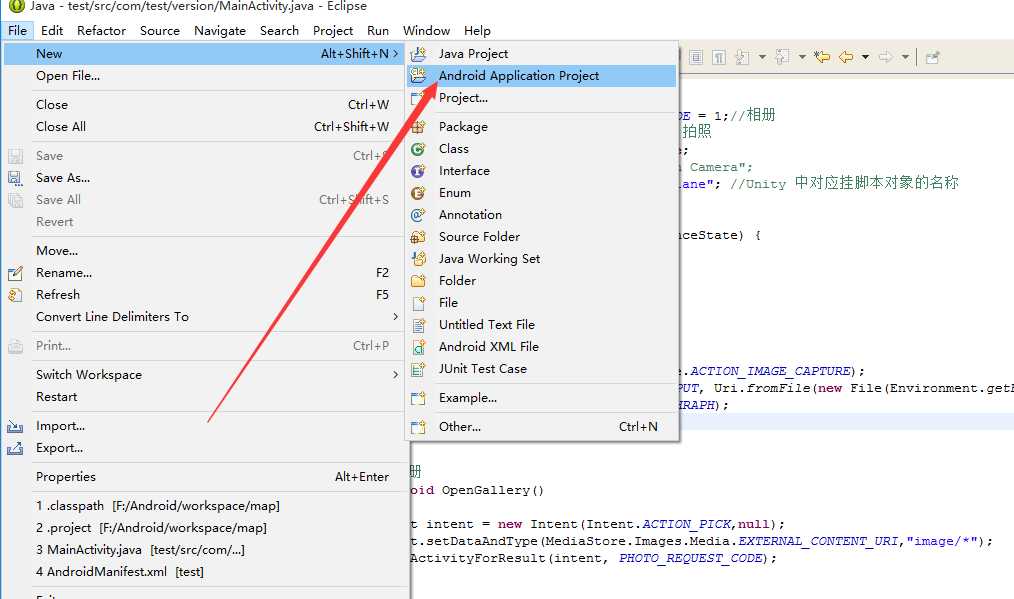Click the yellow Folder icon

pyautogui.click(x=418, y=281)
